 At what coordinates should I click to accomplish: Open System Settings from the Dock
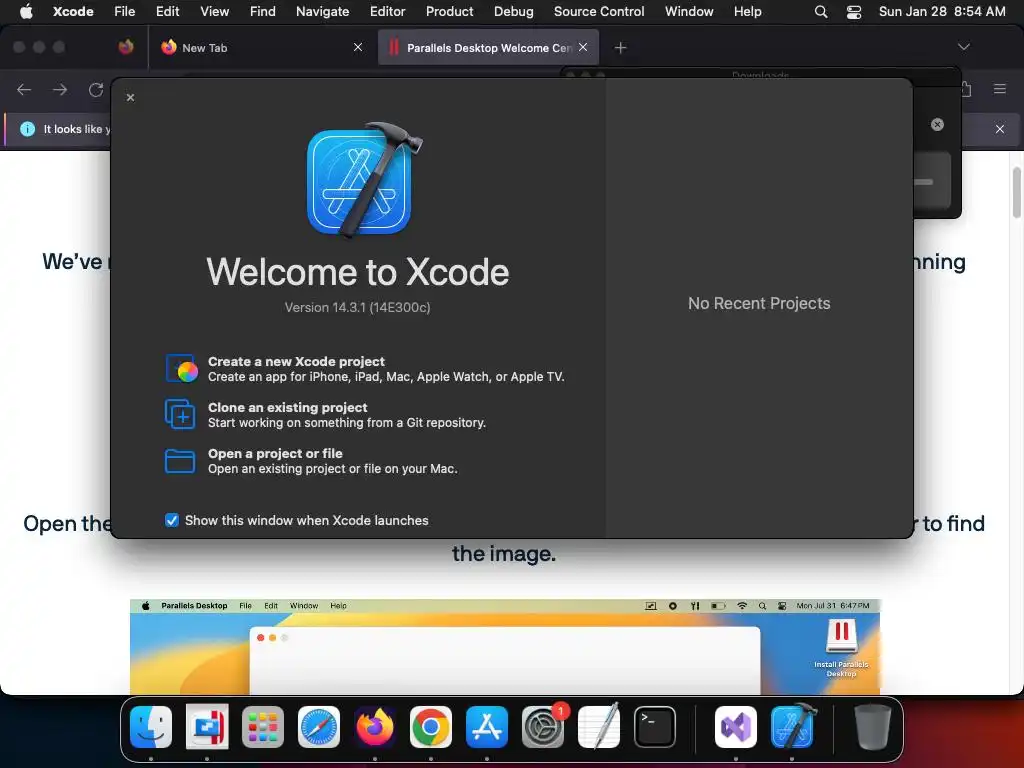(543, 726)
